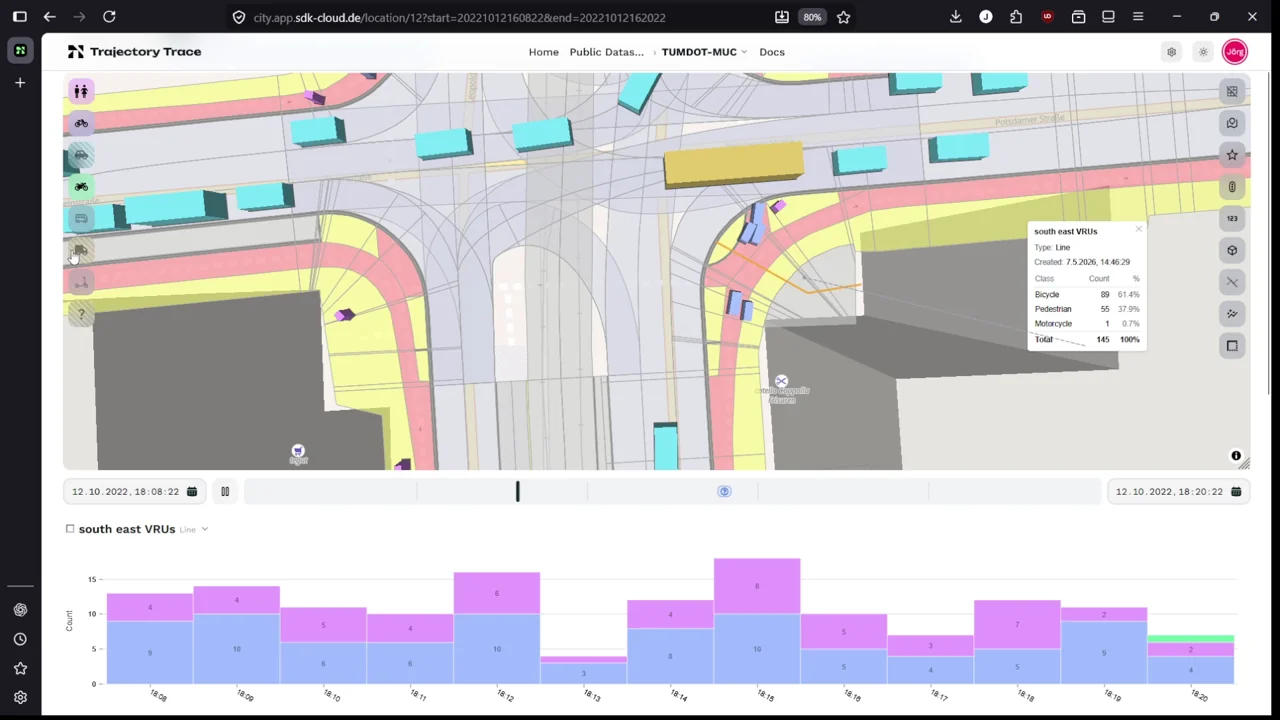The width and height of the screenshot is (1280, 720).
Task: Open the start date calendar picker
Action: [192, 492]
